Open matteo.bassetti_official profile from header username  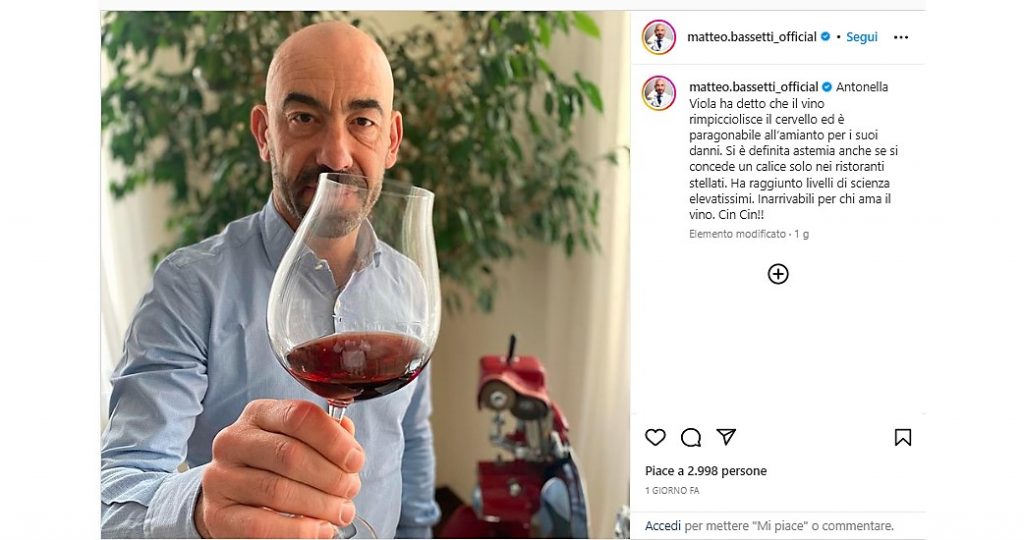point(751,37)
